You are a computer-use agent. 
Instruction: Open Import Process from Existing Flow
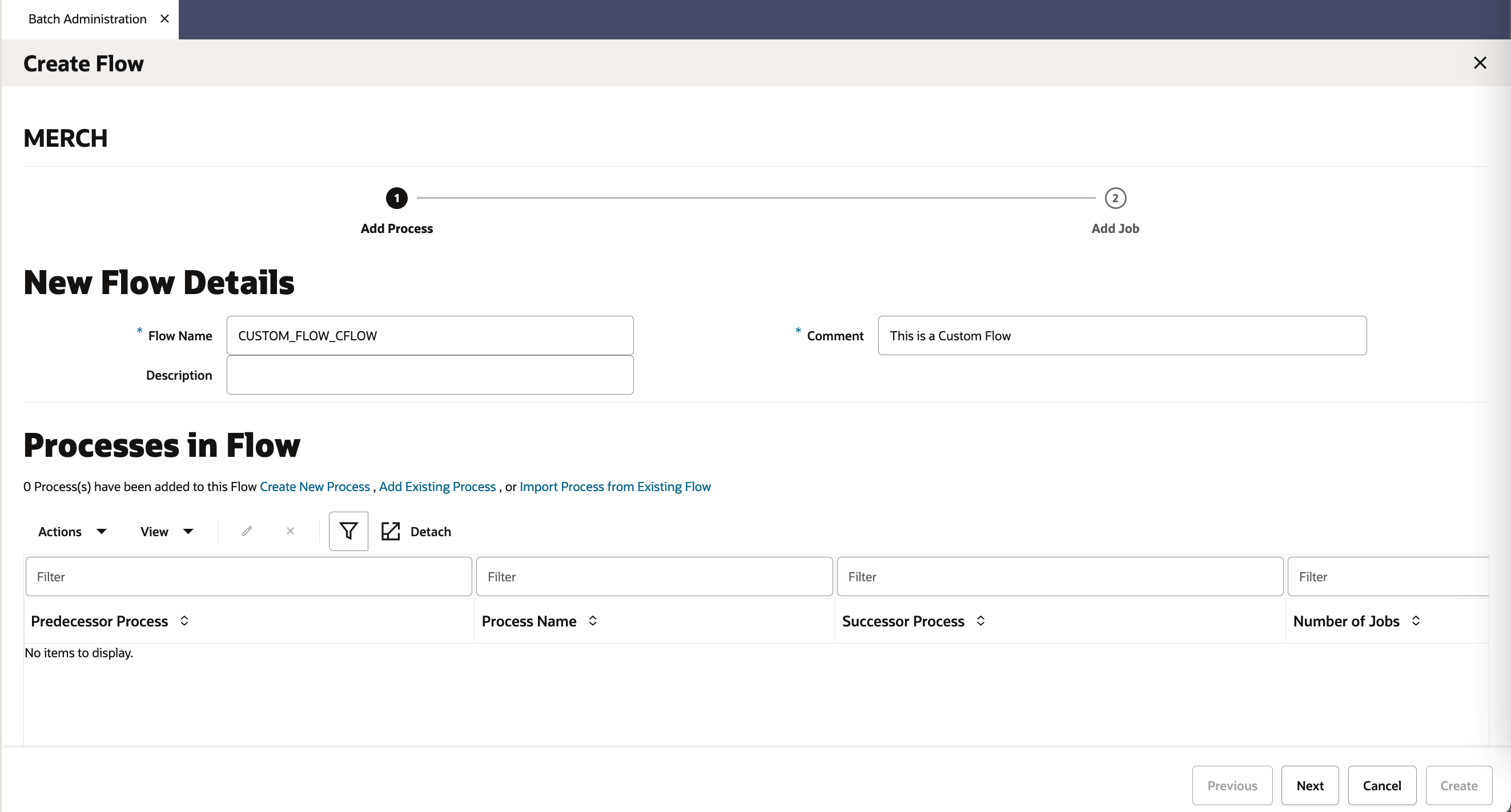(614, 487)
